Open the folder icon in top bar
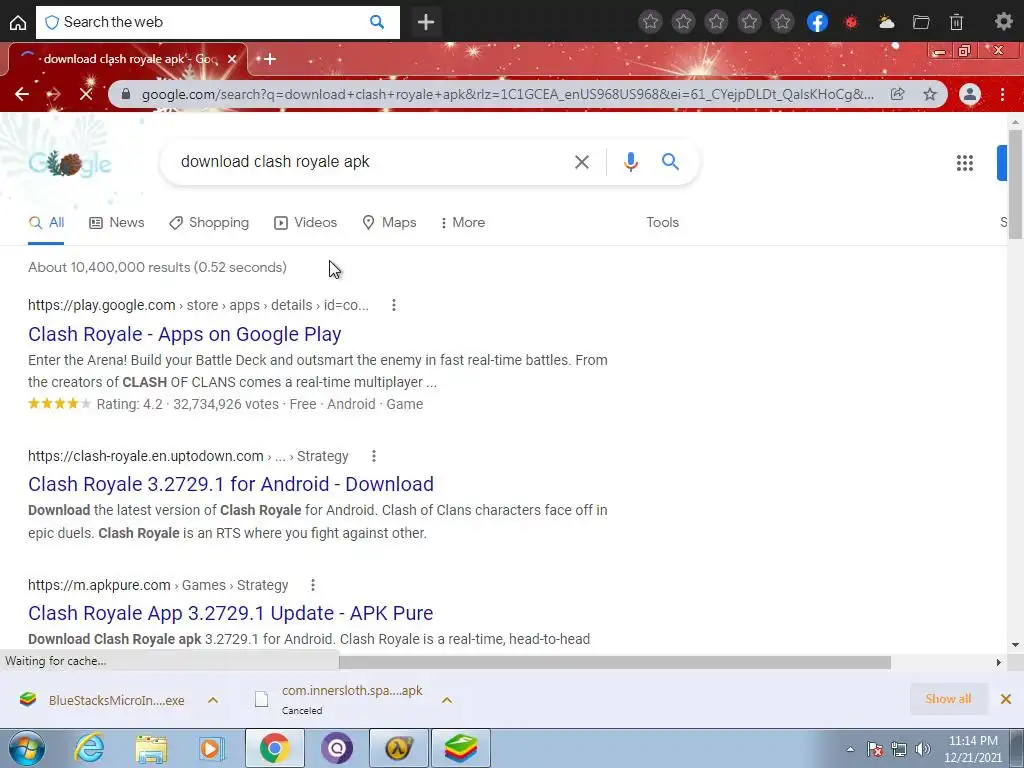 [x=921, y=22]
